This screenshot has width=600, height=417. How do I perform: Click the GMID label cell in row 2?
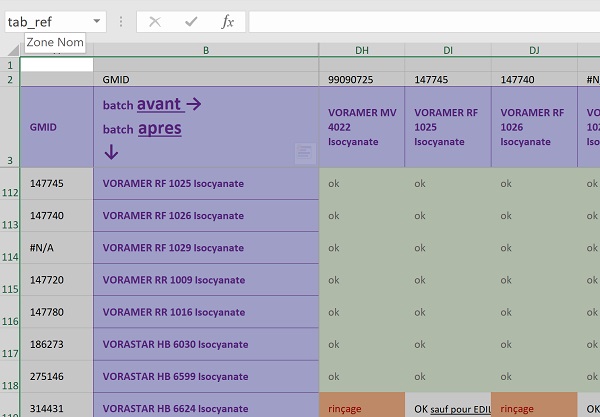click(x=206, y=79)
